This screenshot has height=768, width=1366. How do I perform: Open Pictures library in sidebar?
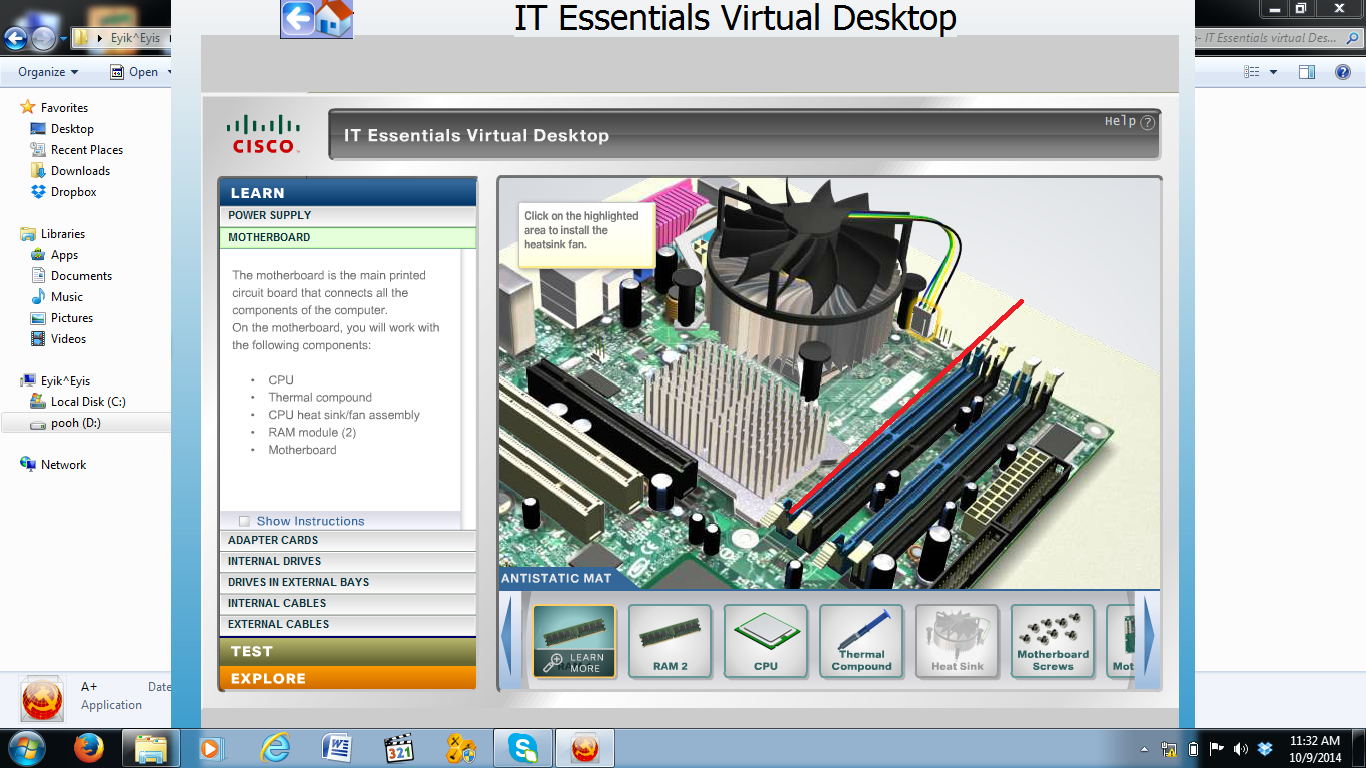tap(72, 318)
